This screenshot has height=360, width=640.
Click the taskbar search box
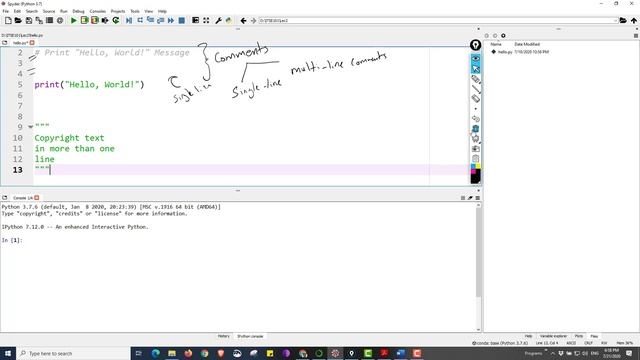[x=73, y=353]
